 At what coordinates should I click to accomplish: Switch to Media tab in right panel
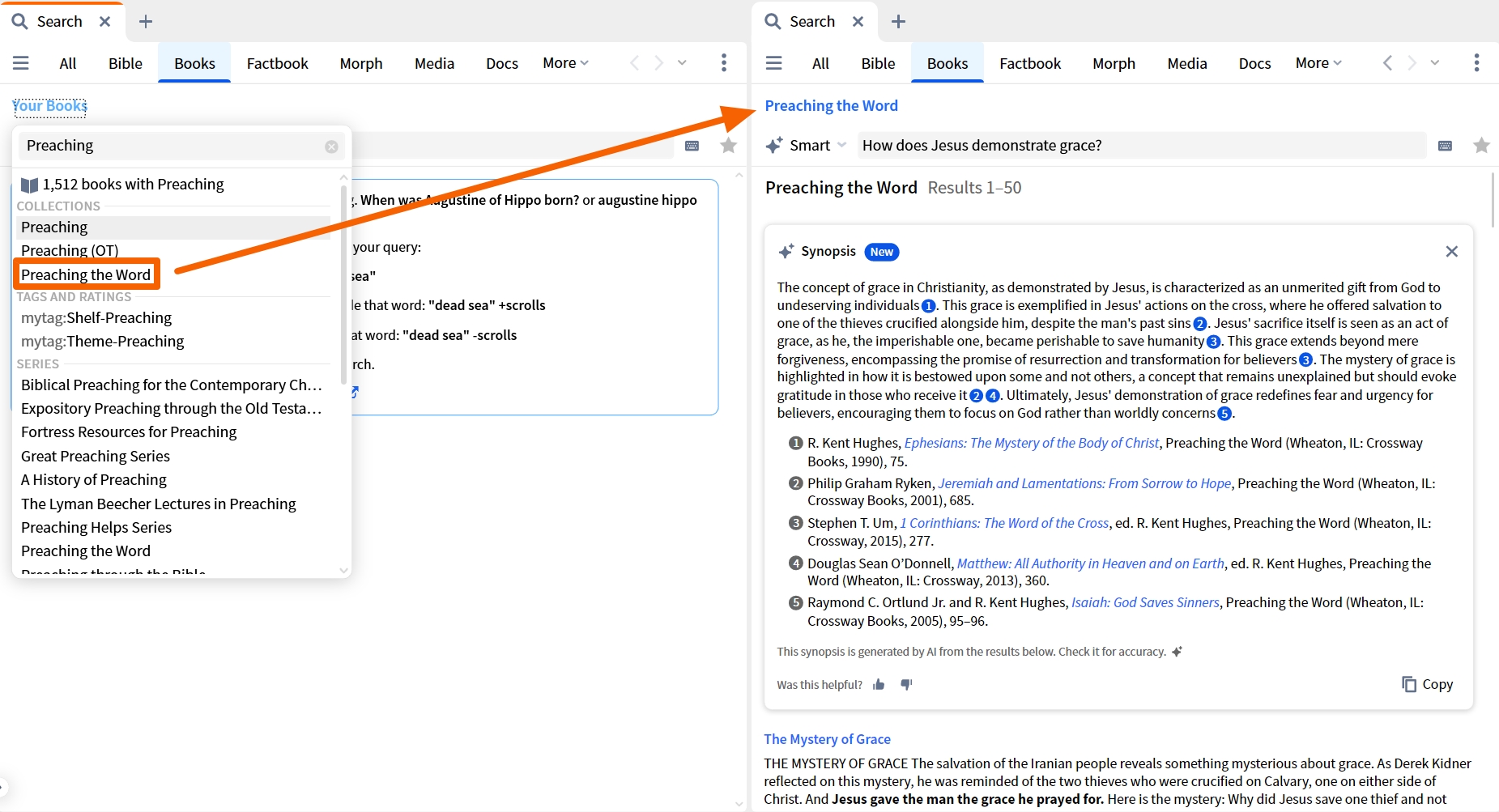[1187, 63]
